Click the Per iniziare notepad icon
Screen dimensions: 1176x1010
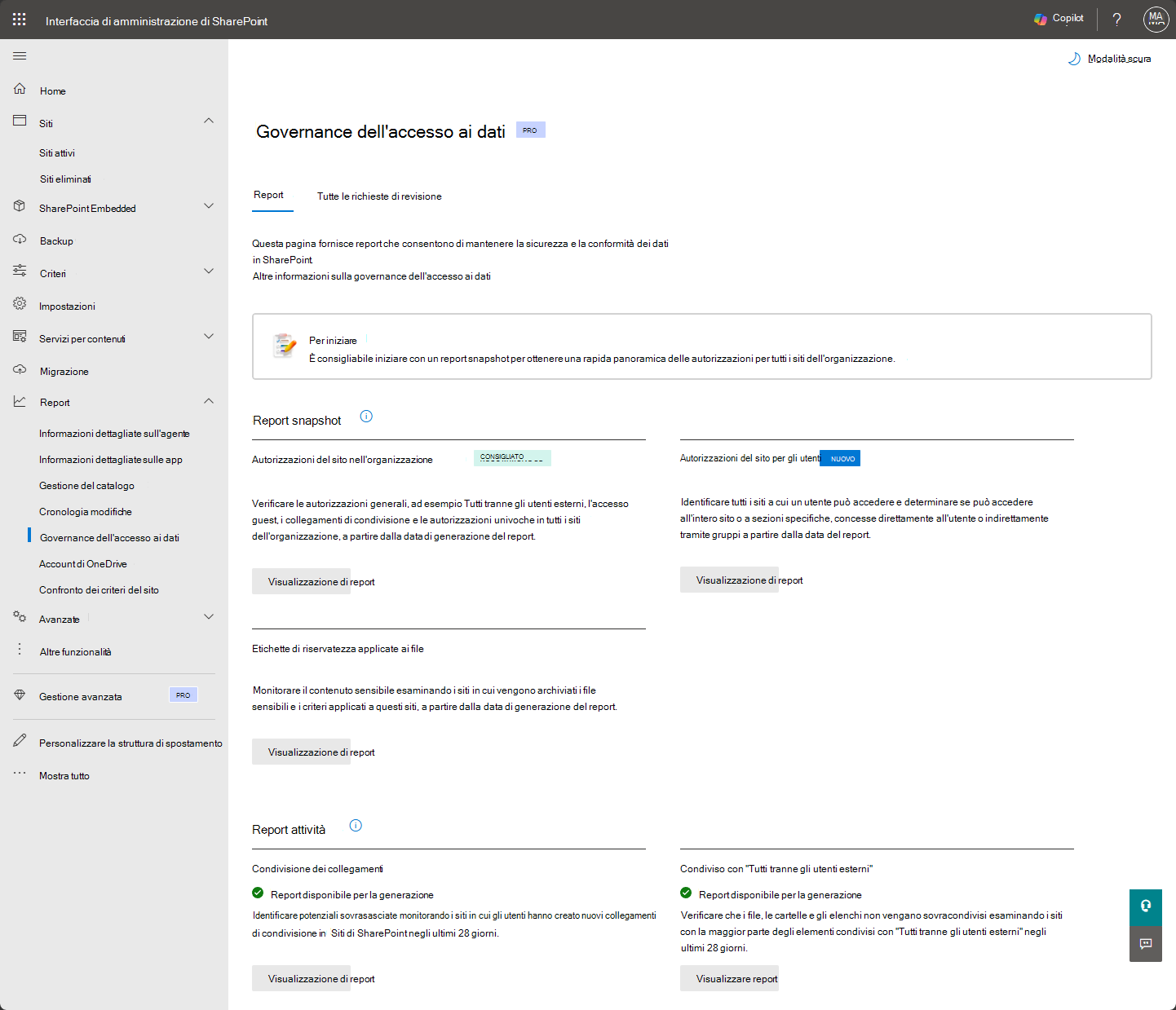pos(285,346)
